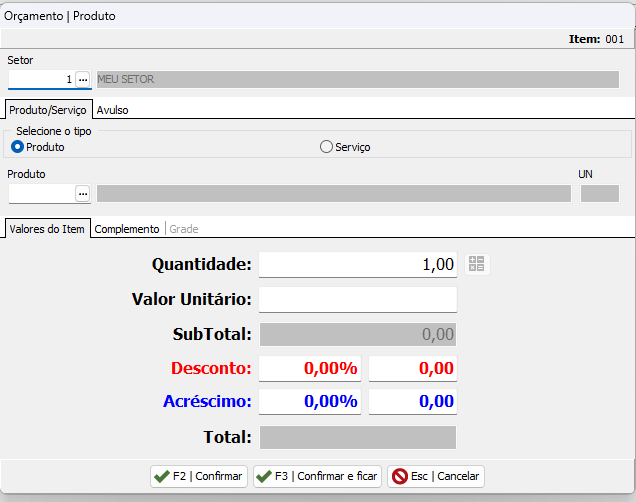Click the Acréscimo value field

413,402
